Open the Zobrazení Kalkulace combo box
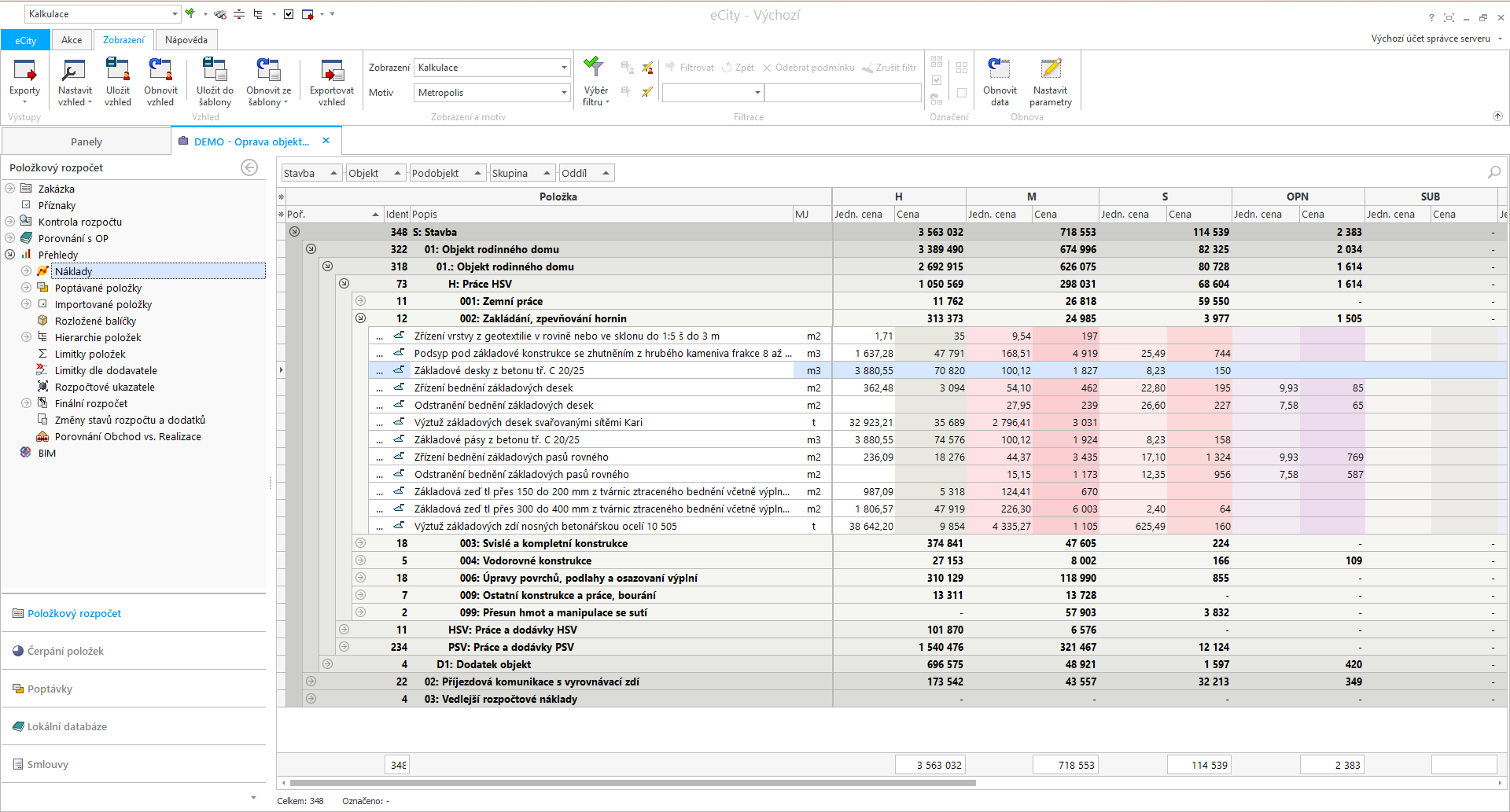 (492, 68)
